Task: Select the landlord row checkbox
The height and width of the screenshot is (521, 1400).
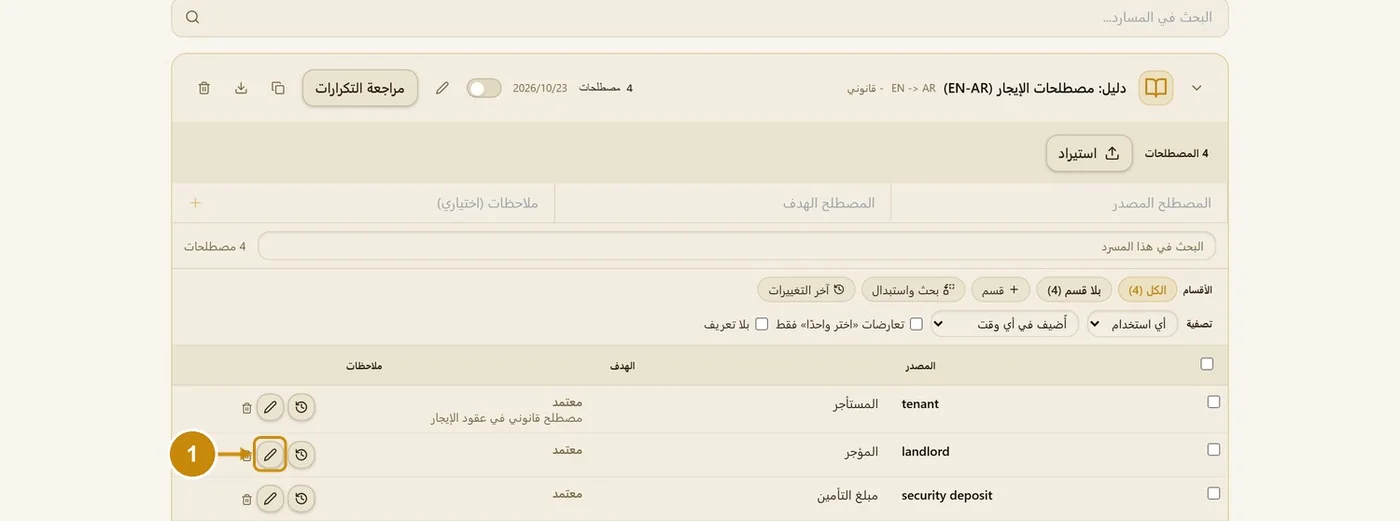Action: coord(1214,450)
